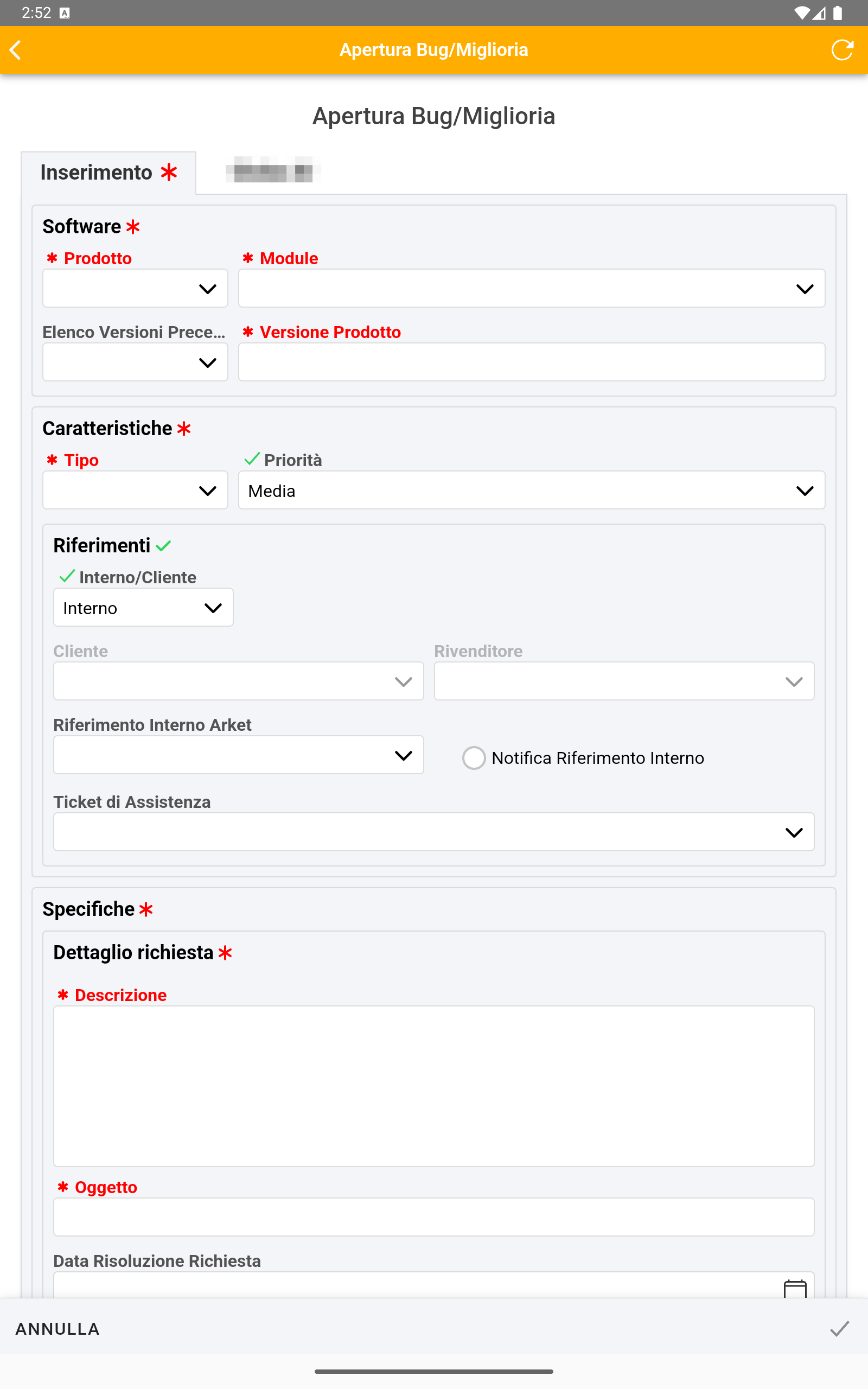Open the Tipo dropdown
868x1389 pixels.
click(135, 490)
